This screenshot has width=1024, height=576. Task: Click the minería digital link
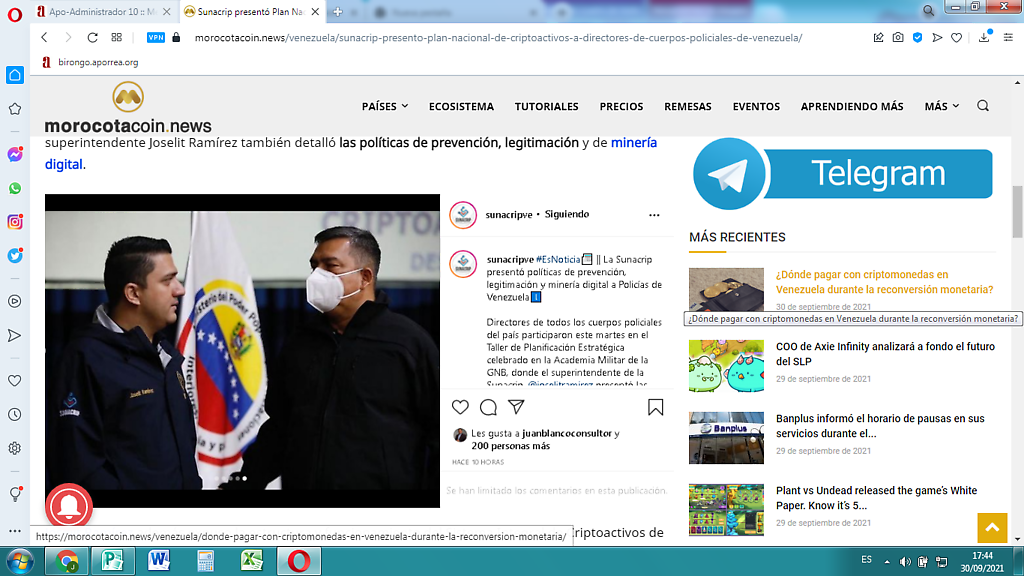[x=633, y=143]
